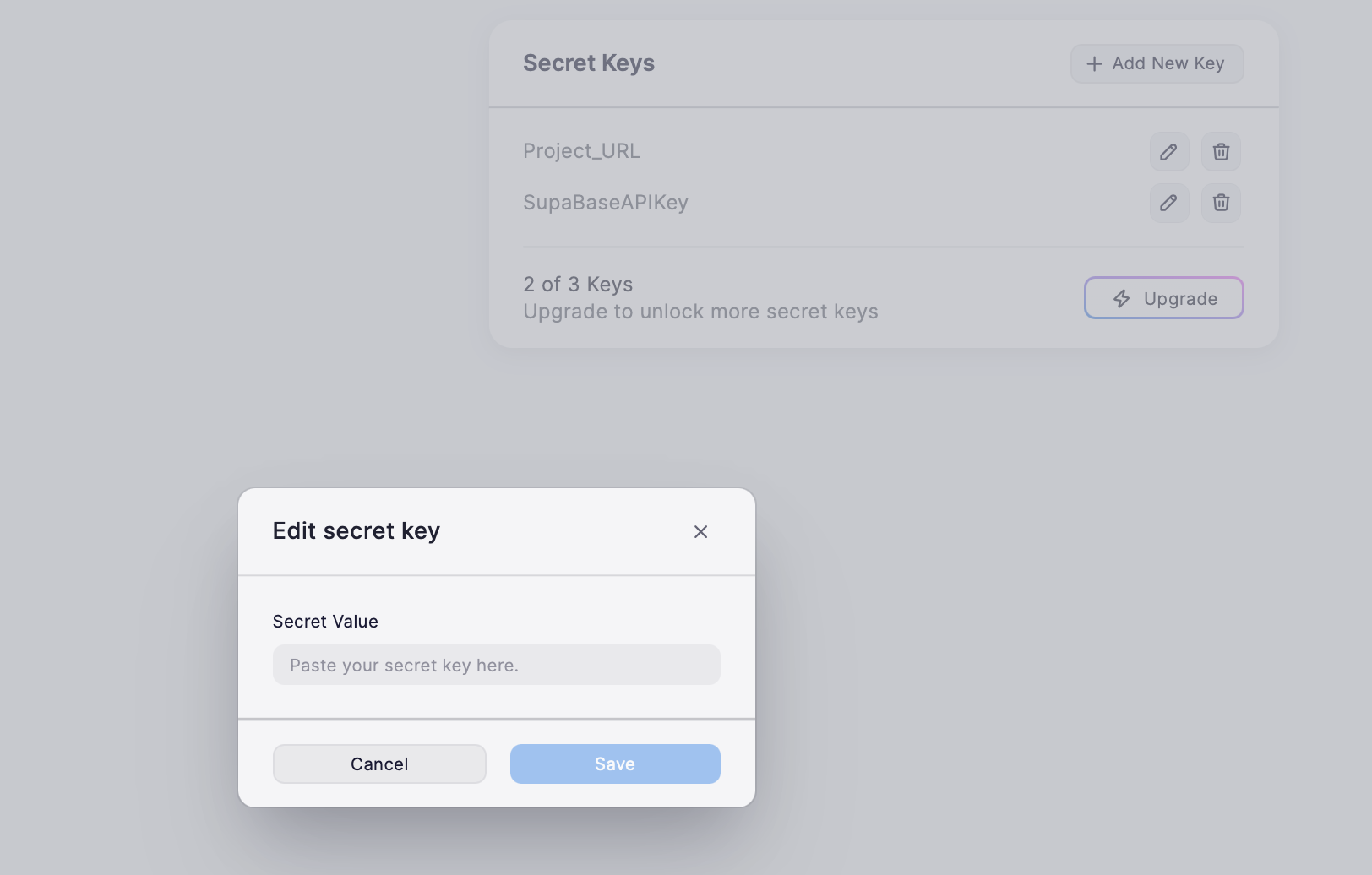
Task: Click the Edit secret key dialog title
Action: click(357, 531)
